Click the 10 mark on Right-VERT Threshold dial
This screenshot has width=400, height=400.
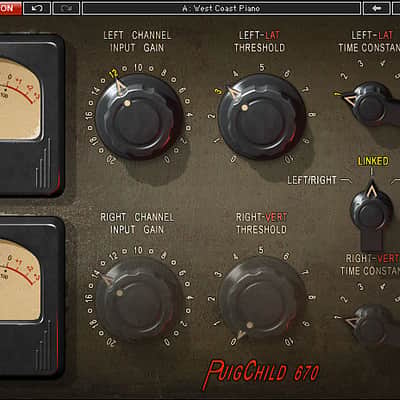coord(289,342)
